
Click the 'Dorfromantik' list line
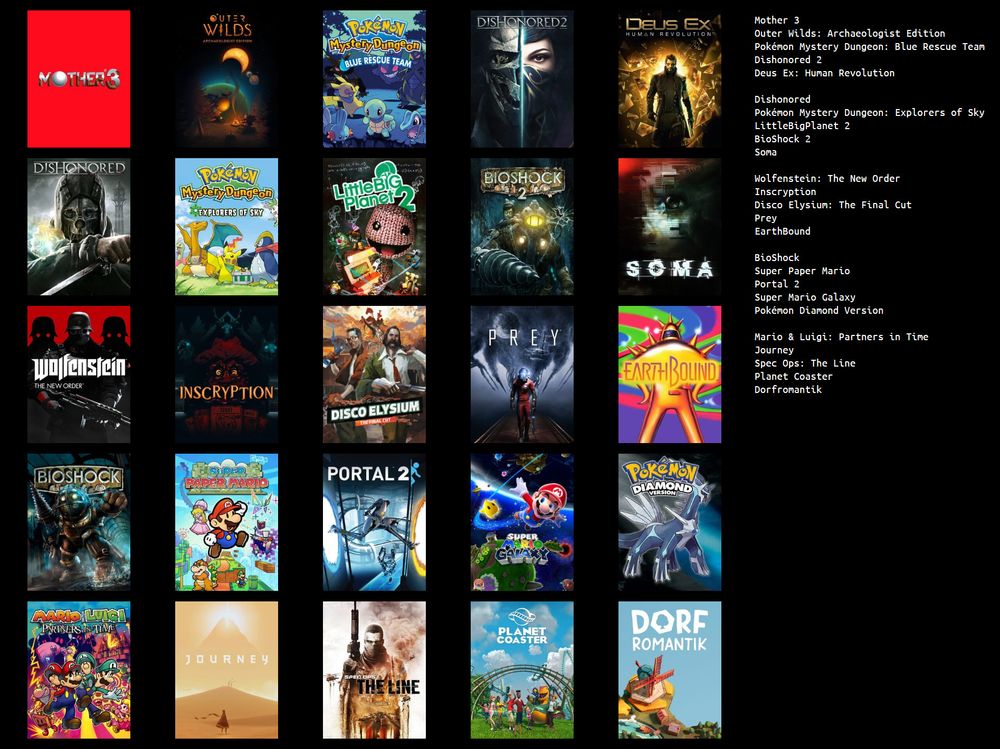pyautogui.click(x=788, y=389)
